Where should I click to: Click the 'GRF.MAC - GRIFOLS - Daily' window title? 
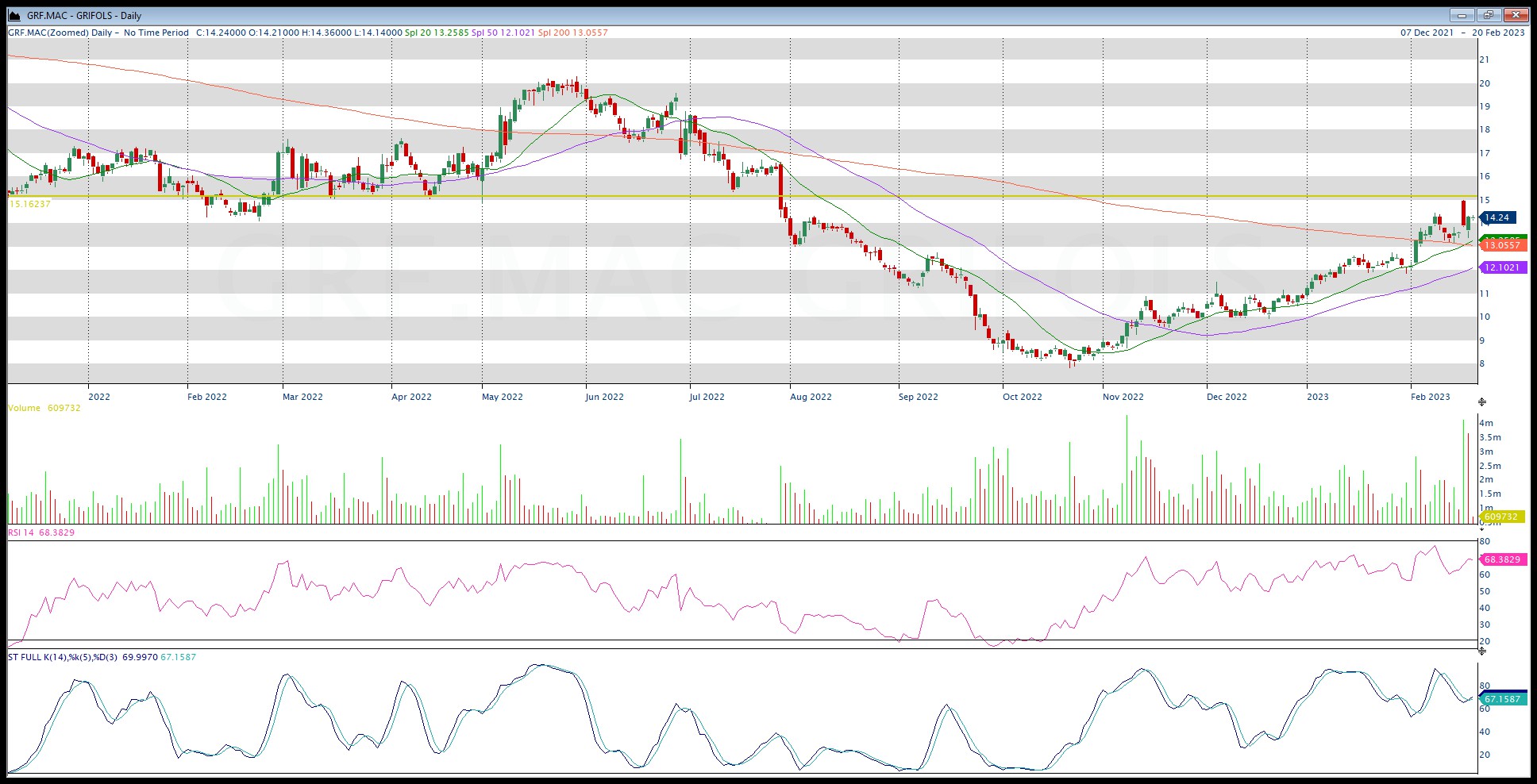pos(84,15)
